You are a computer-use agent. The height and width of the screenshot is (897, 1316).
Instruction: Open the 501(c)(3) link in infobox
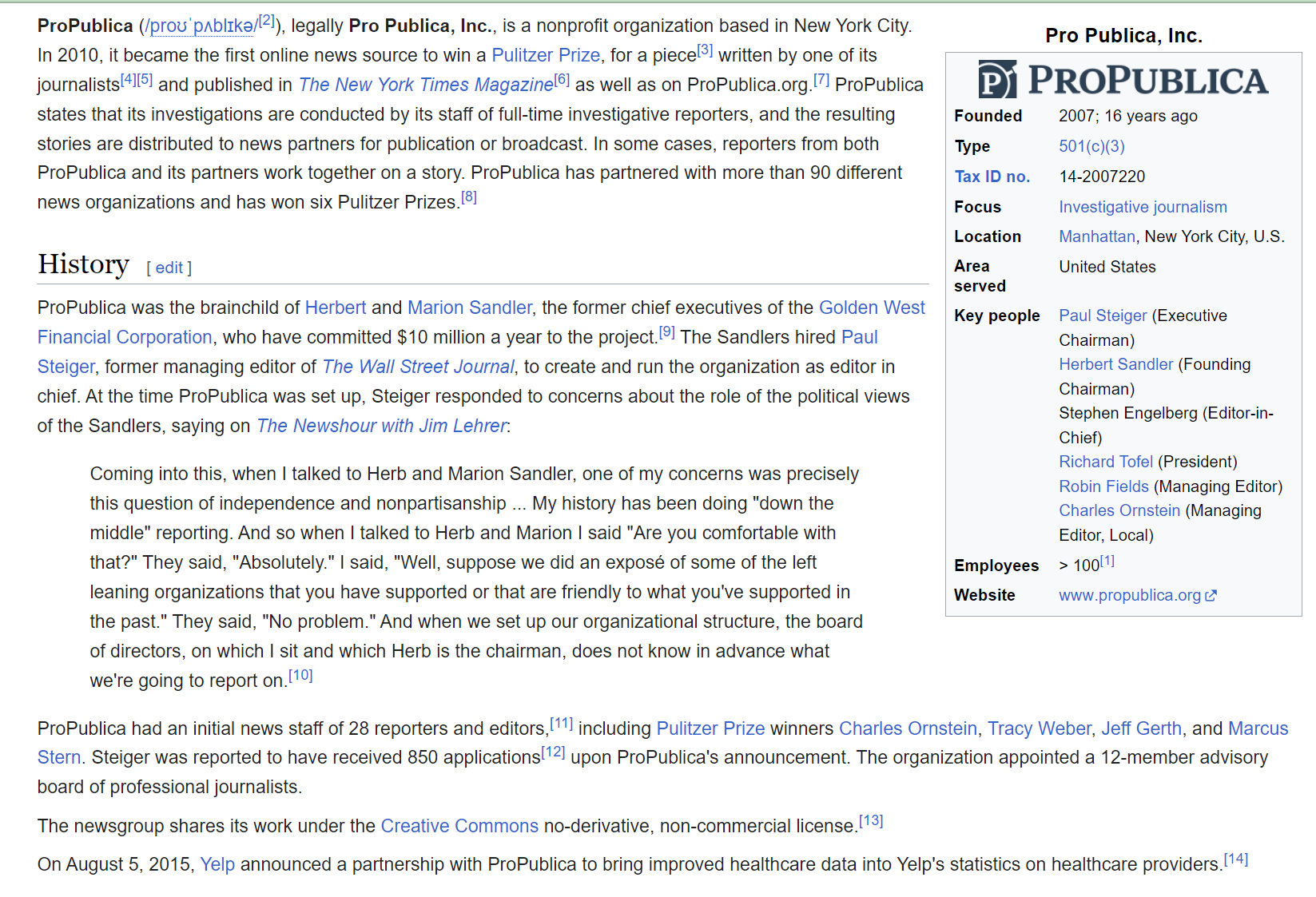[x=1091, y=146]
